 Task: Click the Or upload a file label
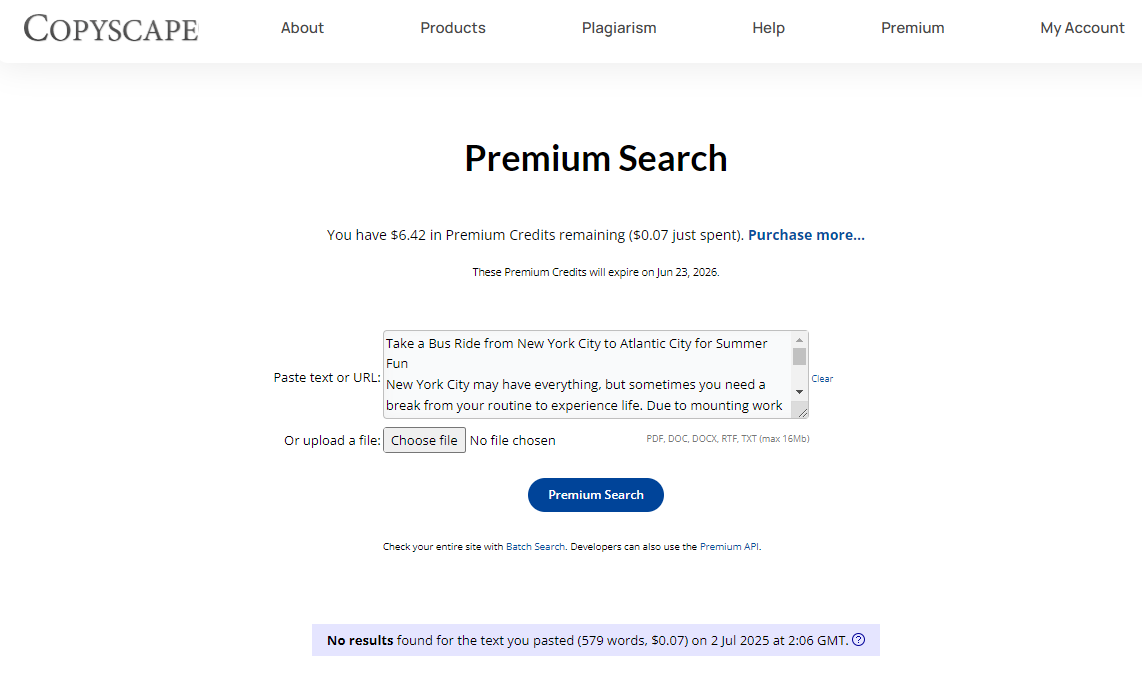coord(332,440)
